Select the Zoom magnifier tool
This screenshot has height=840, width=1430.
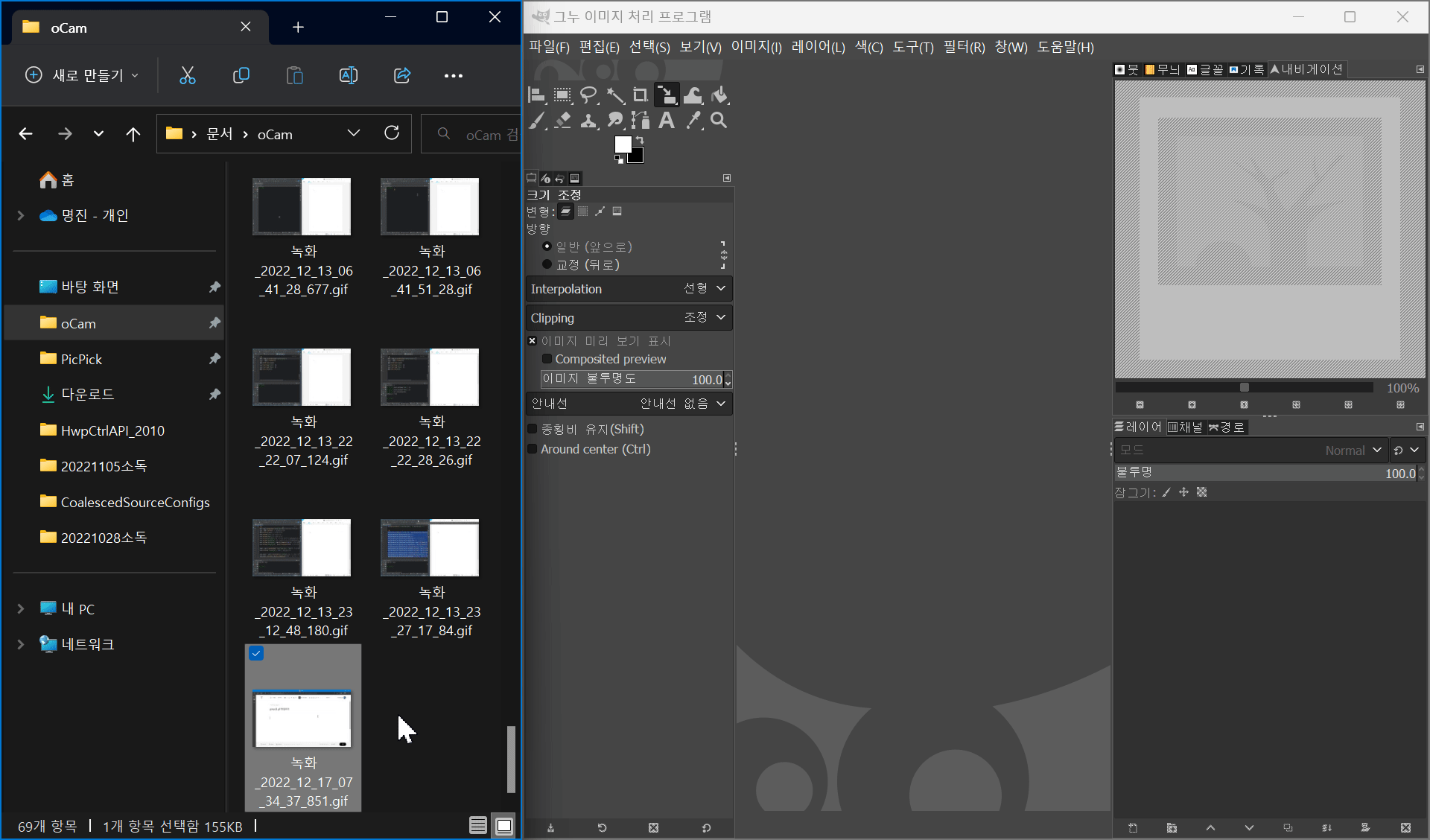[719, 121]
